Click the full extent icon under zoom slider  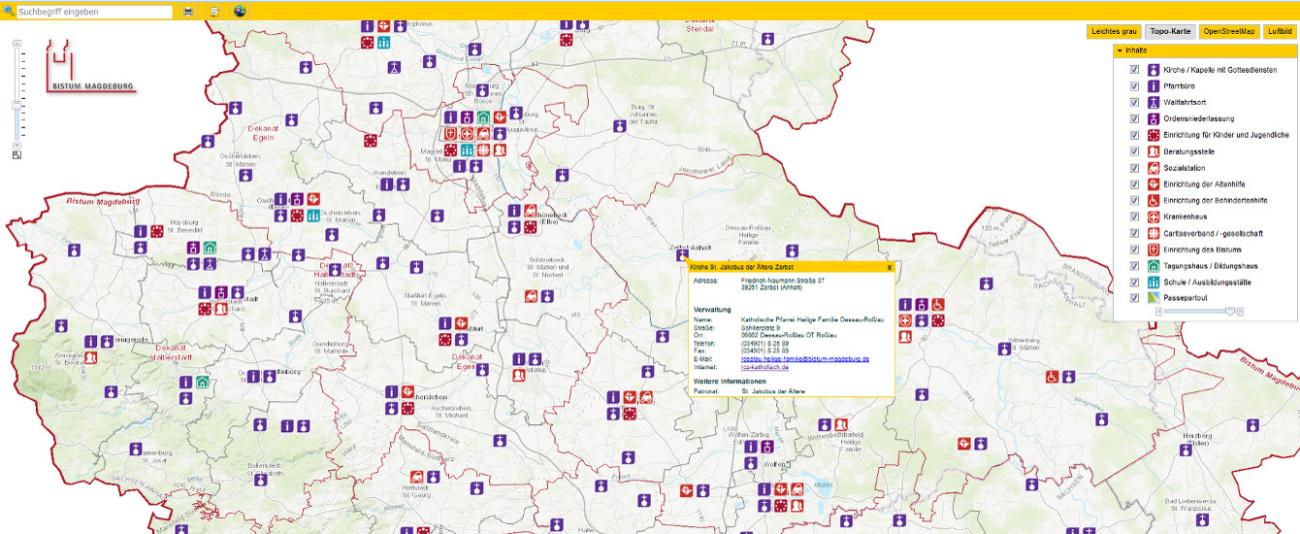(x=16, y=154)
